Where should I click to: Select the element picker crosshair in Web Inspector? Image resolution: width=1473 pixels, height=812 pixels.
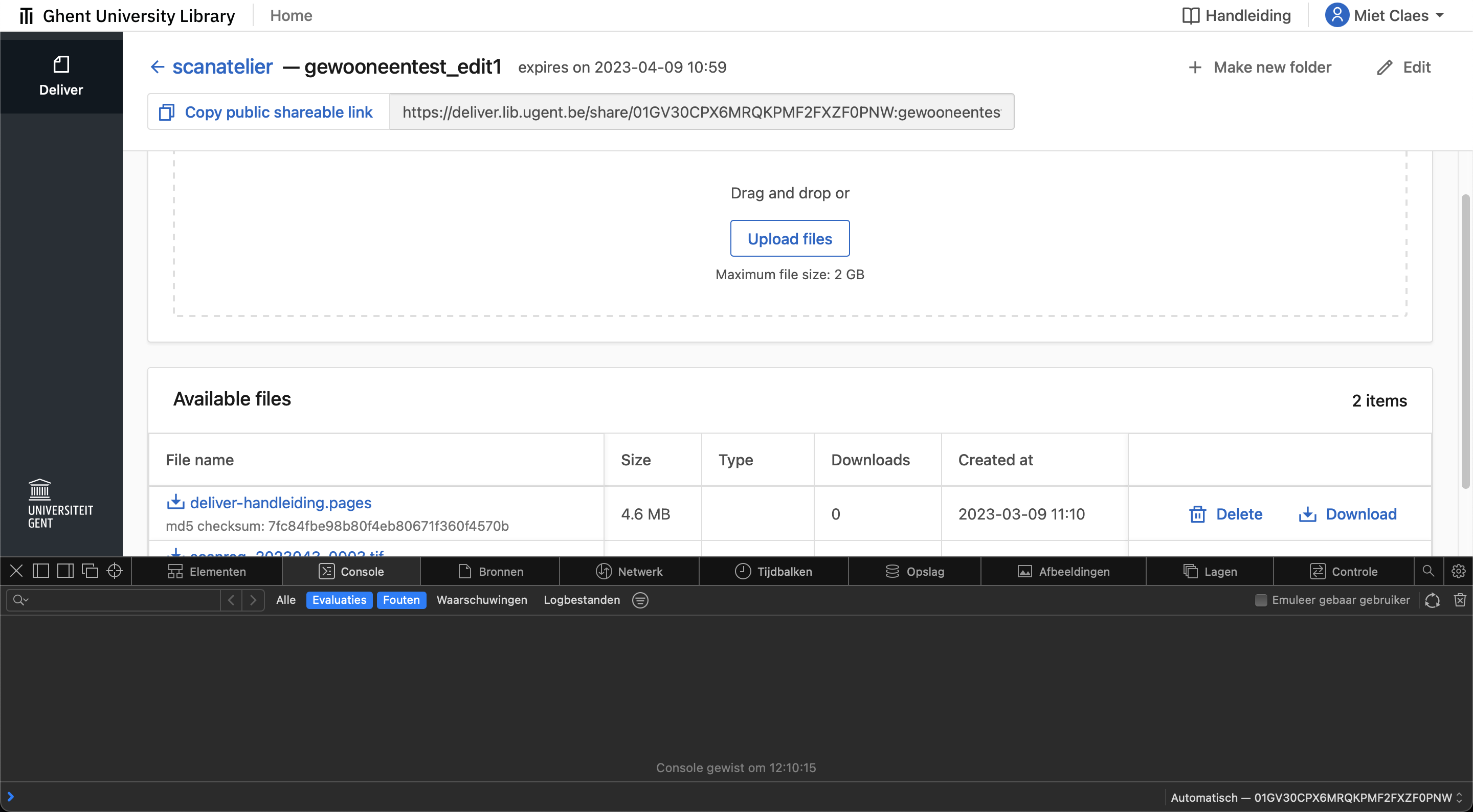point(115,571)
